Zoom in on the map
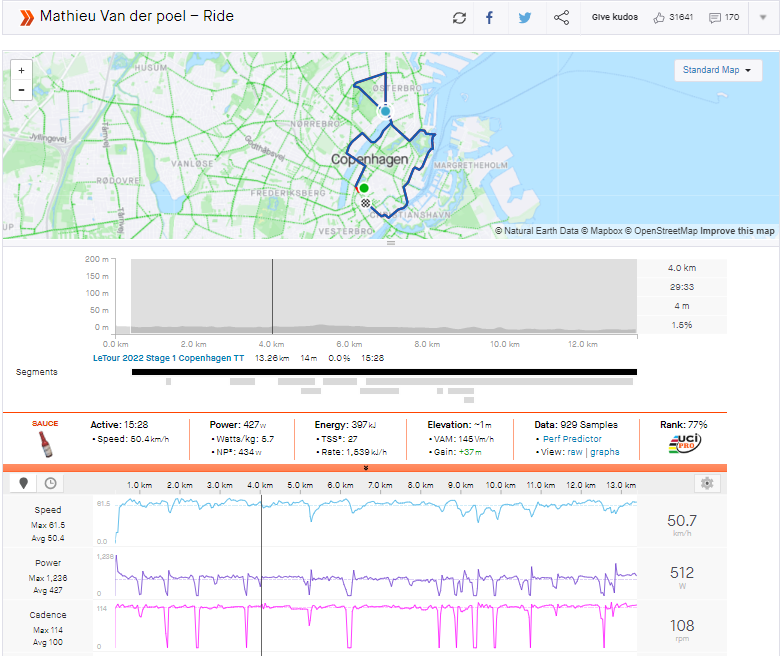Viewport: 781px width, 656px height. tap(21, 71)
